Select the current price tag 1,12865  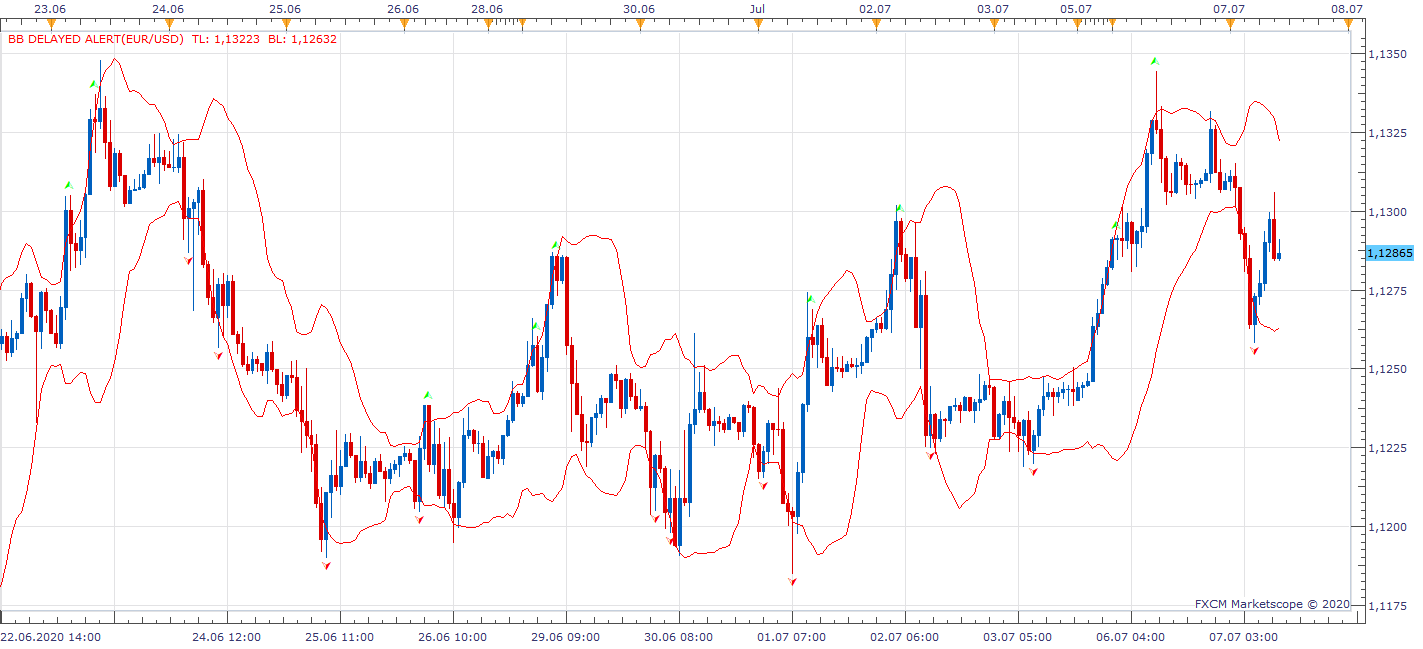coord(1389,254)
